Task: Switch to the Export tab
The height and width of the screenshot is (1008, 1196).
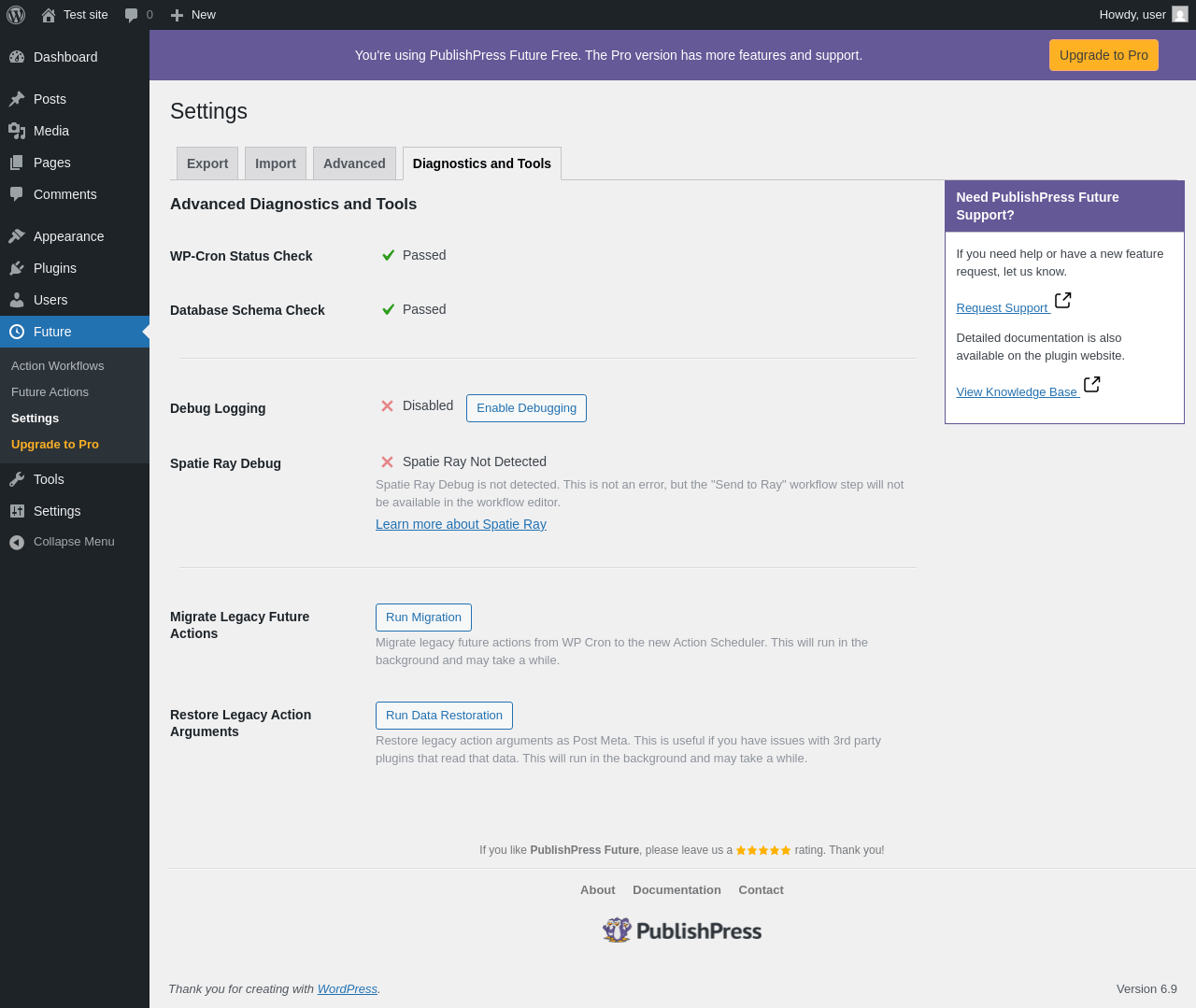Action: [207, 163]
